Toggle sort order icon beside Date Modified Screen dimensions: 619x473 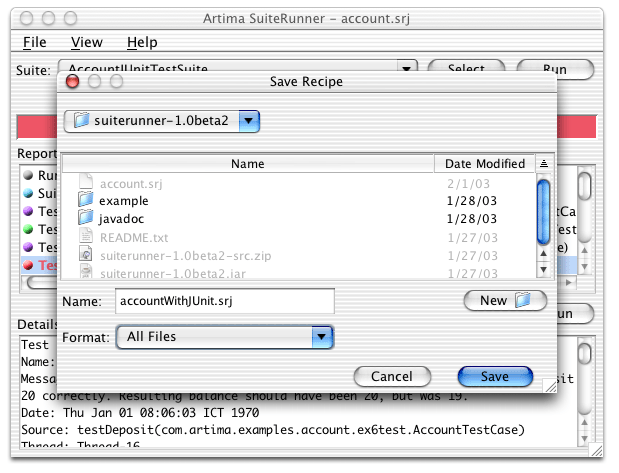coord(544,163)
